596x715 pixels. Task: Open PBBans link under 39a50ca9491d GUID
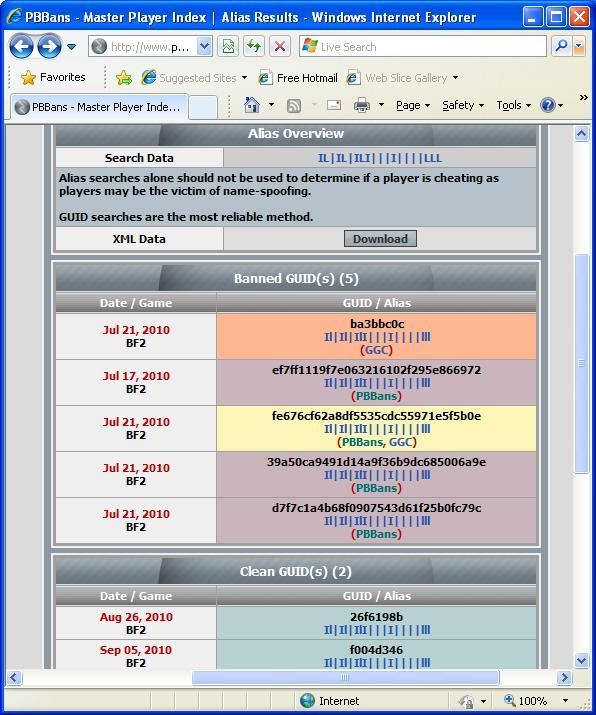click(x=376, y=488)
